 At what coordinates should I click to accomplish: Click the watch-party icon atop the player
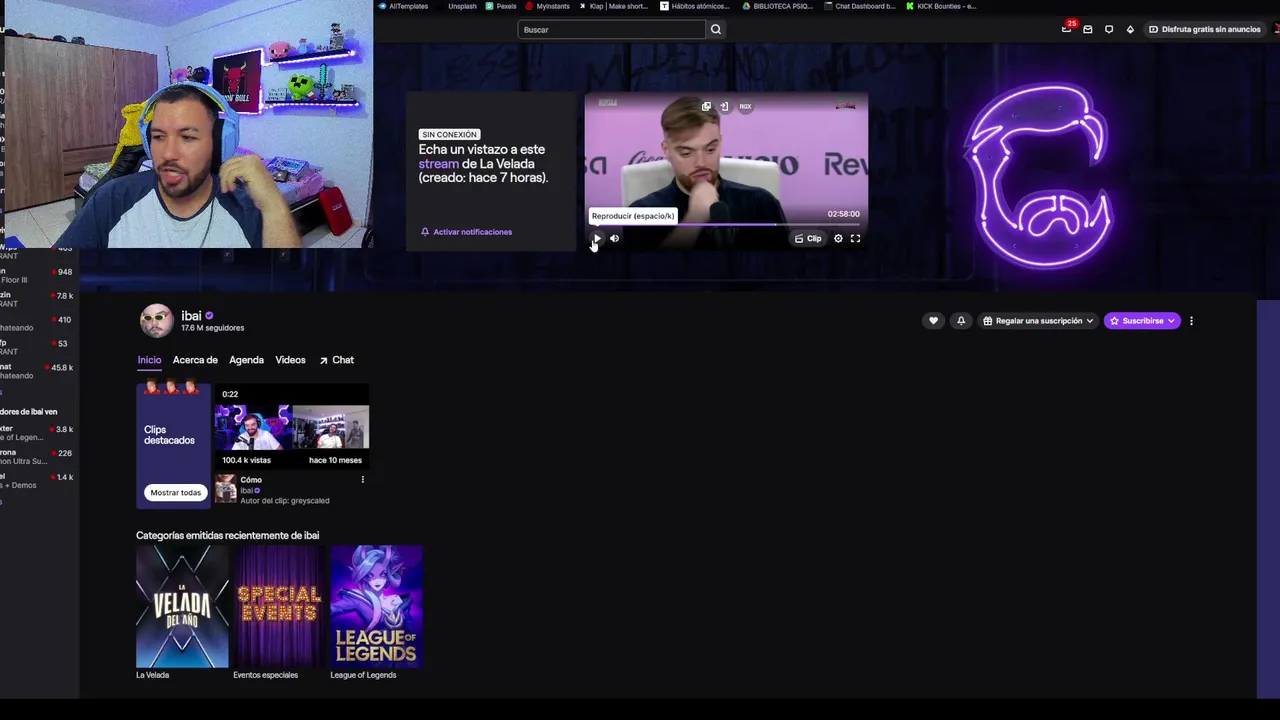click(706, 106)
